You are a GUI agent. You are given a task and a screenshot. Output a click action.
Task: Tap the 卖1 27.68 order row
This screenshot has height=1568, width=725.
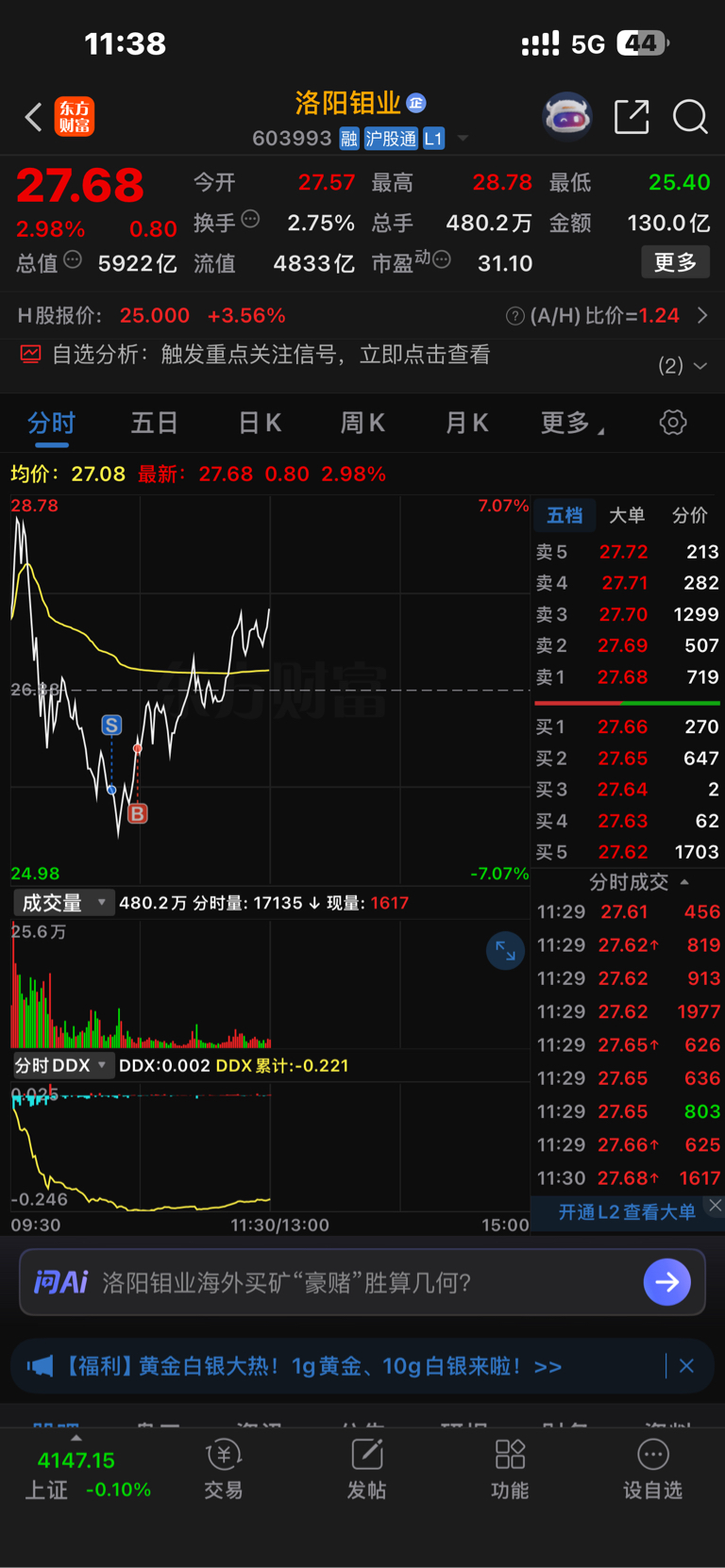coord(628,677)
